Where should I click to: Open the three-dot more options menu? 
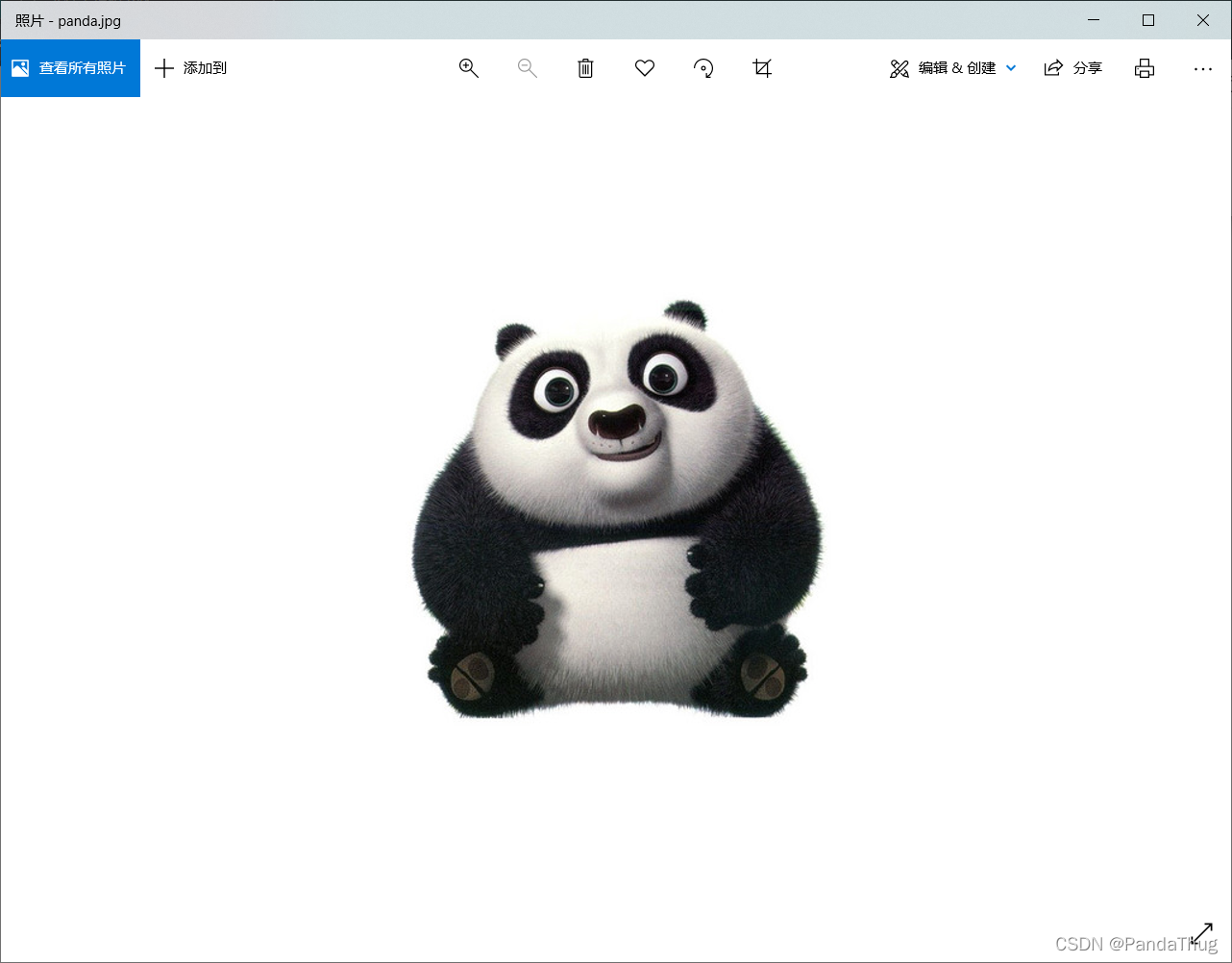(1203, 68)
